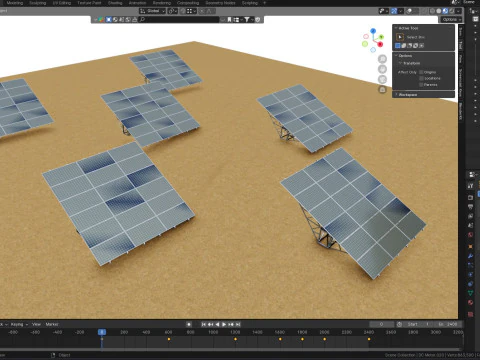Screen dimensions: 480x360
Task: Toggle show overlays button
Action: point(409,11)
